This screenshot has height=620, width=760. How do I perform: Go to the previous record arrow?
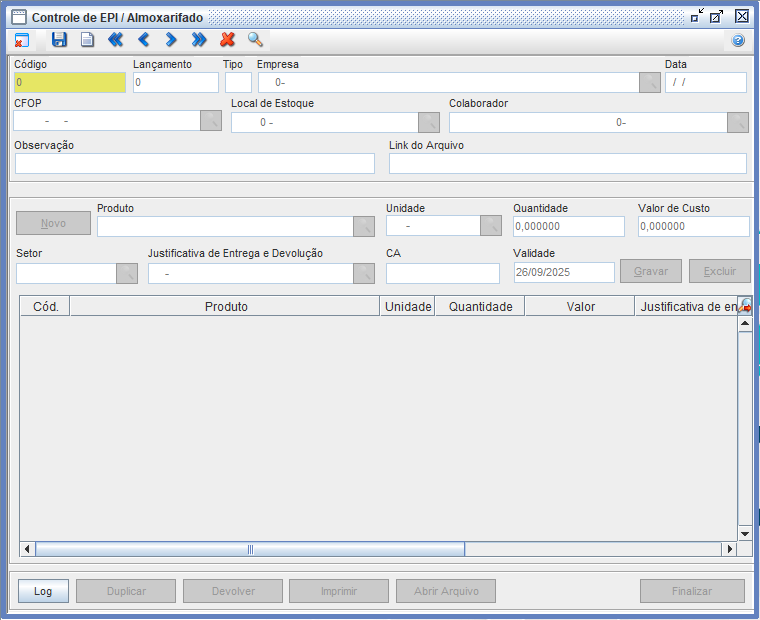click(x=143, y=40)
